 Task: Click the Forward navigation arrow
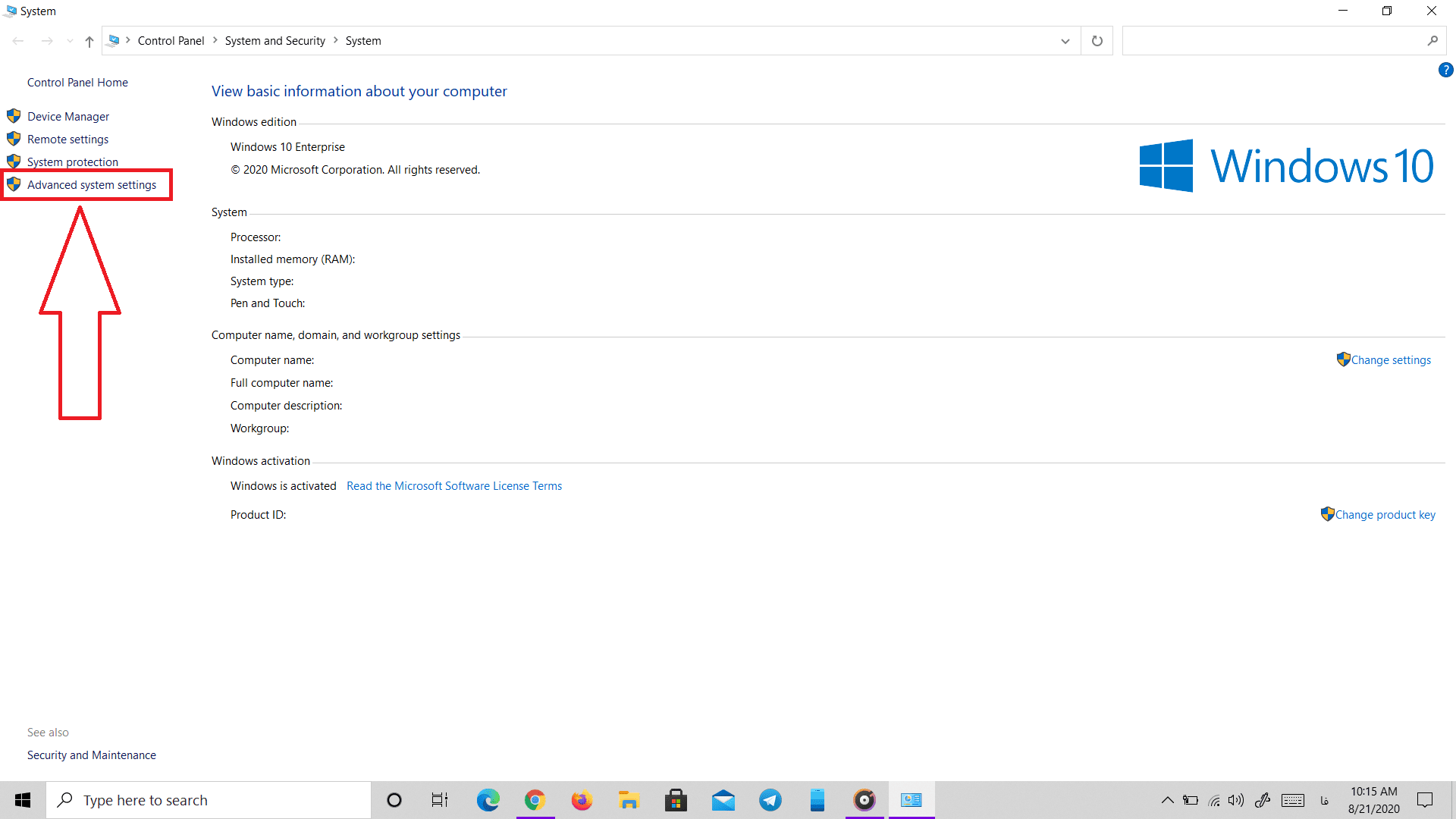pyautogui.click(x=47, y=41)
